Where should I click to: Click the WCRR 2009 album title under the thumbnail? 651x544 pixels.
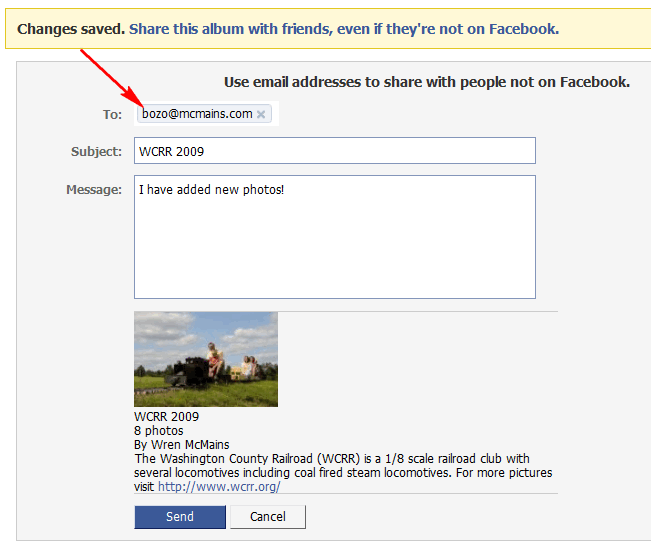click(x=166, y=417)
